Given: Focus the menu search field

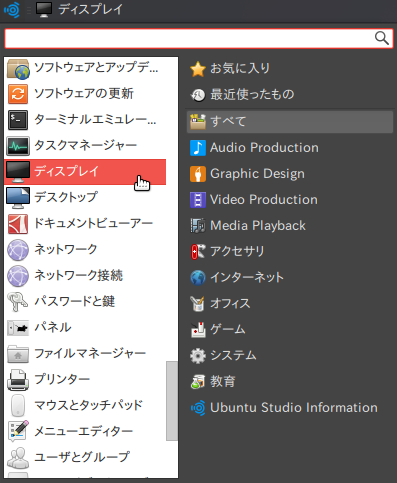Looking at the screenshot, I should pyautogui.click(x=199, y=38).
